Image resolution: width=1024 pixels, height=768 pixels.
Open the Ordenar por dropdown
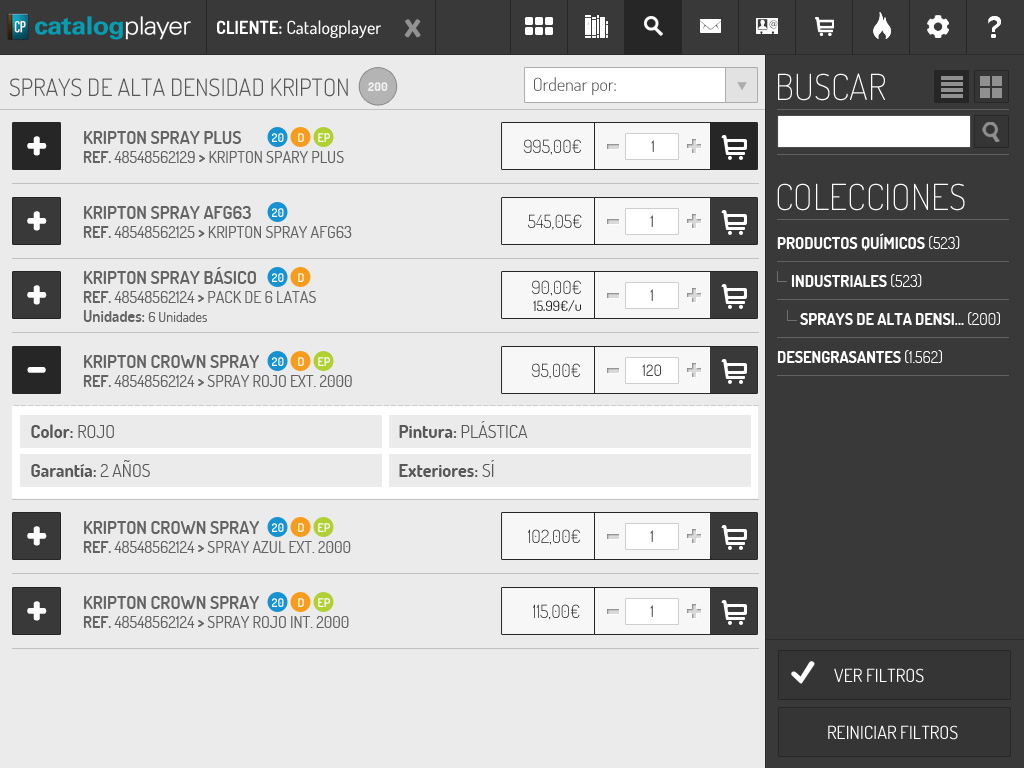coord(641,85)
